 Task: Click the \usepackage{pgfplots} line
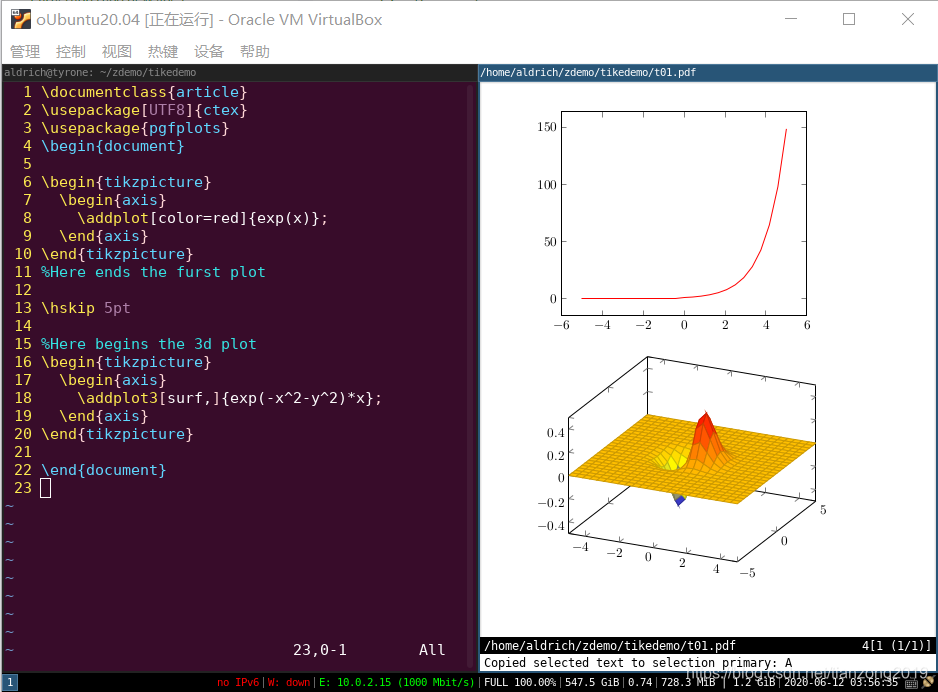[135, 128]
